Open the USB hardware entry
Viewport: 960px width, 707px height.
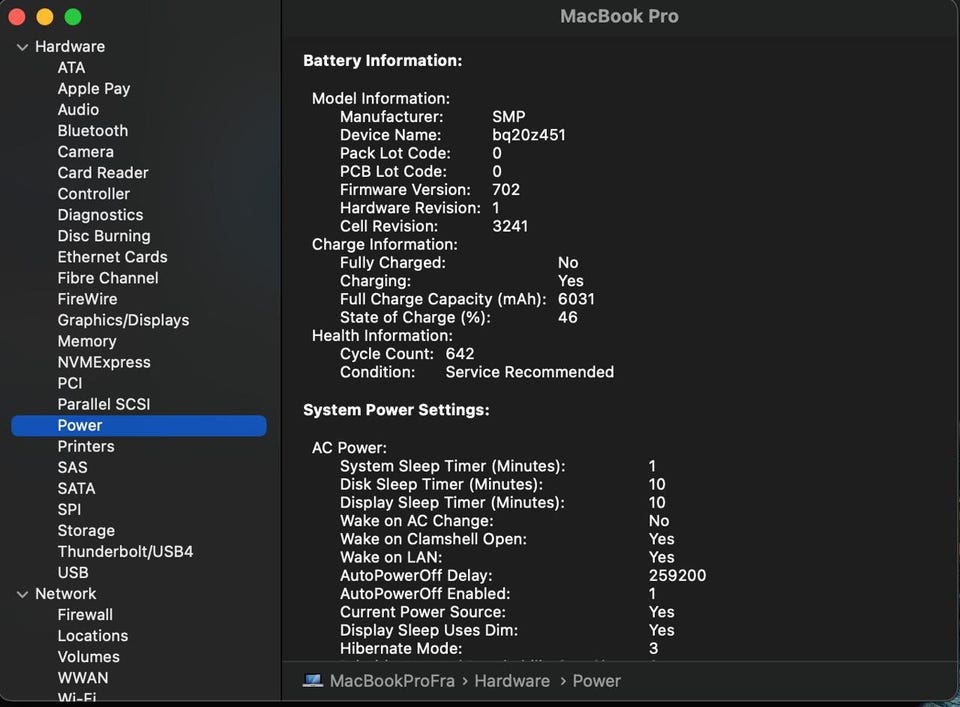[73, 572]
